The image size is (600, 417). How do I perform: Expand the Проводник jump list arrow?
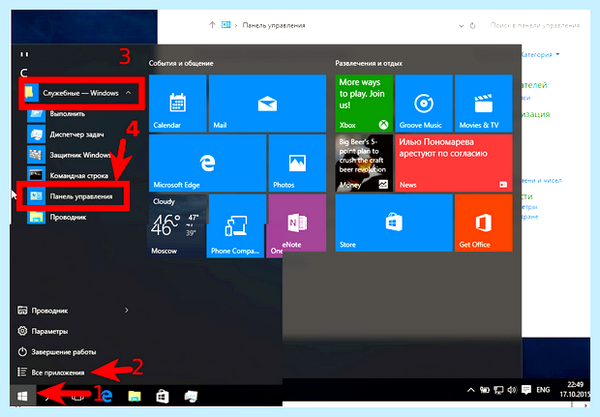[127, 310]
